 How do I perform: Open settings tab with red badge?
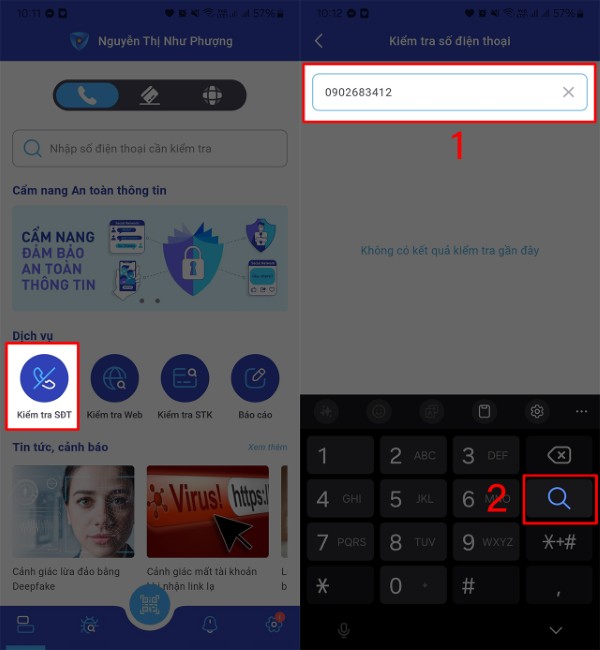pos(274,623)
